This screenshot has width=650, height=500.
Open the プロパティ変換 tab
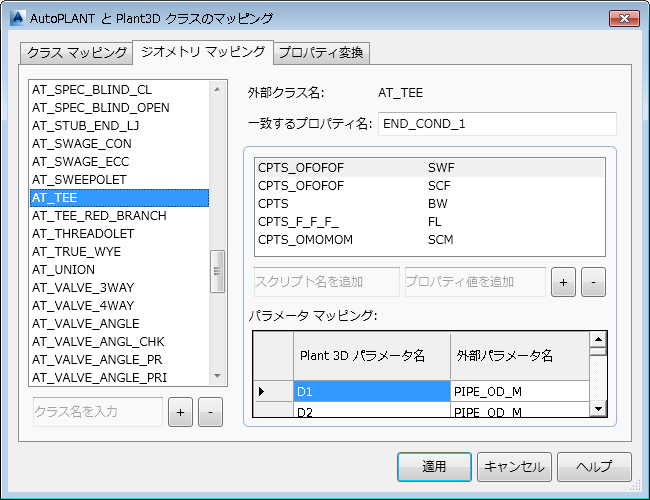[321, 53]
